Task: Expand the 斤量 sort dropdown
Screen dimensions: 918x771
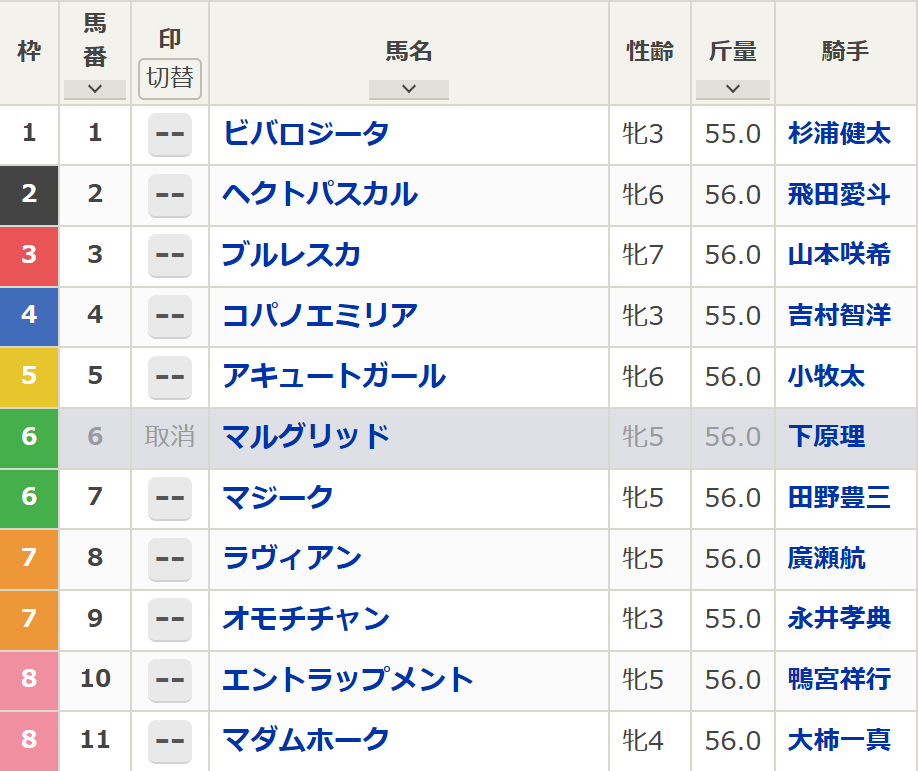Action: click(732, 89)
